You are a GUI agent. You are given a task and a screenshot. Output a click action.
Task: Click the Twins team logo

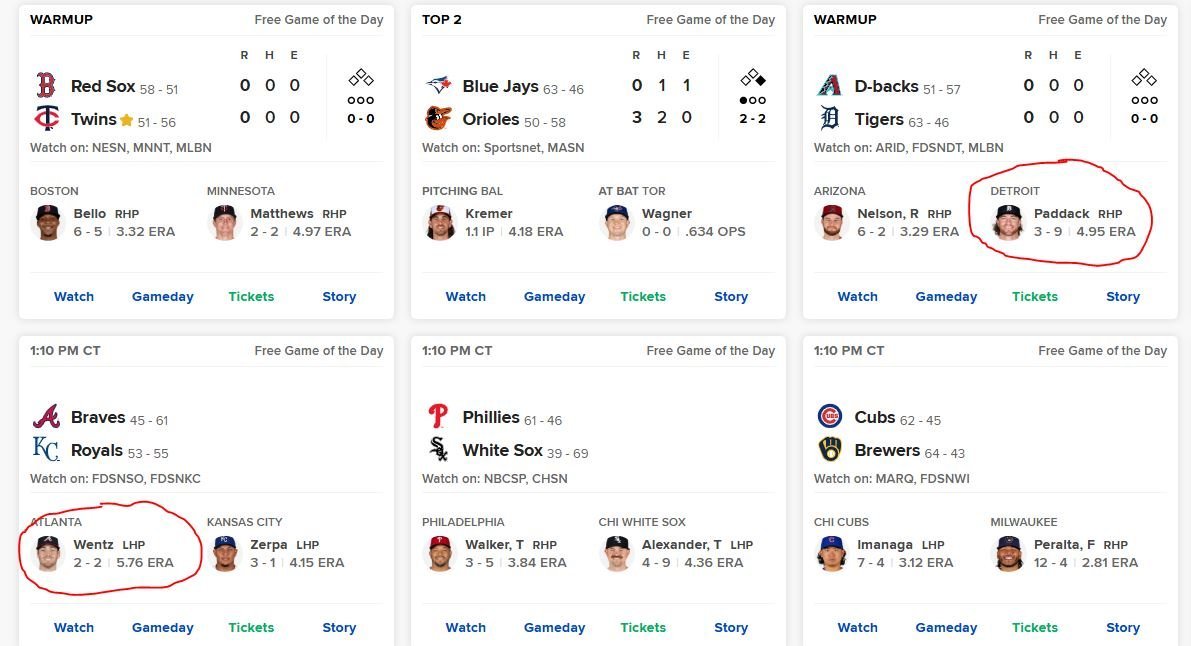click(x=45, y=119)
